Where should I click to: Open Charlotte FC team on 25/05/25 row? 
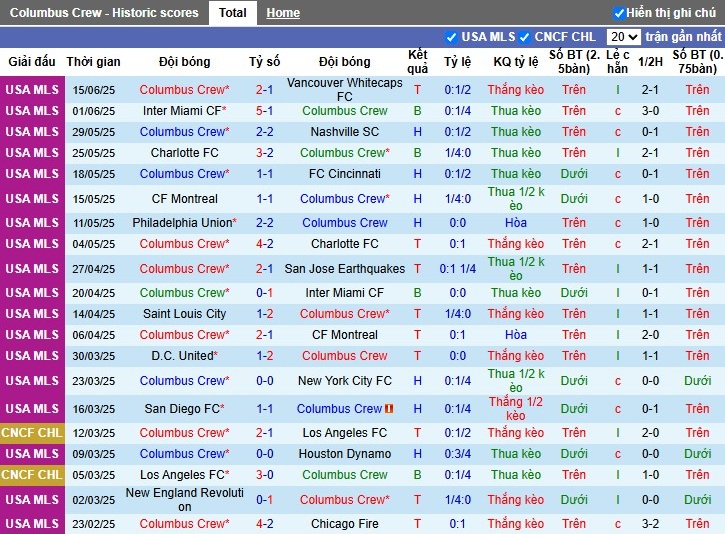[x=184, y=153]
